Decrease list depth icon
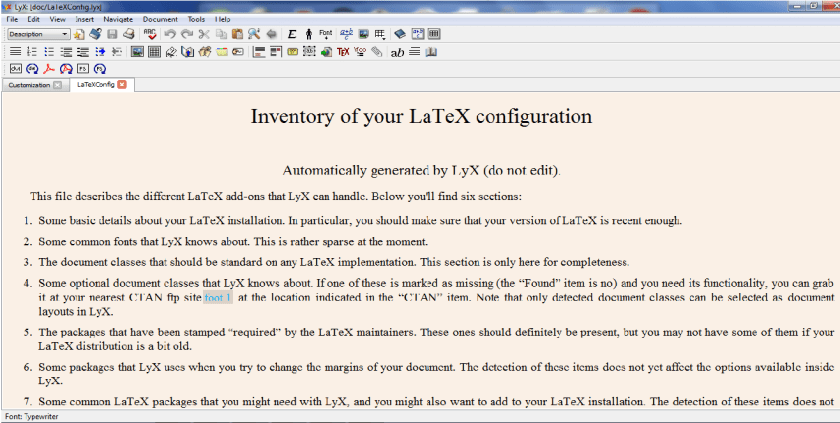Viewport: 840px width, 423px height. click(x=117, y=52)
